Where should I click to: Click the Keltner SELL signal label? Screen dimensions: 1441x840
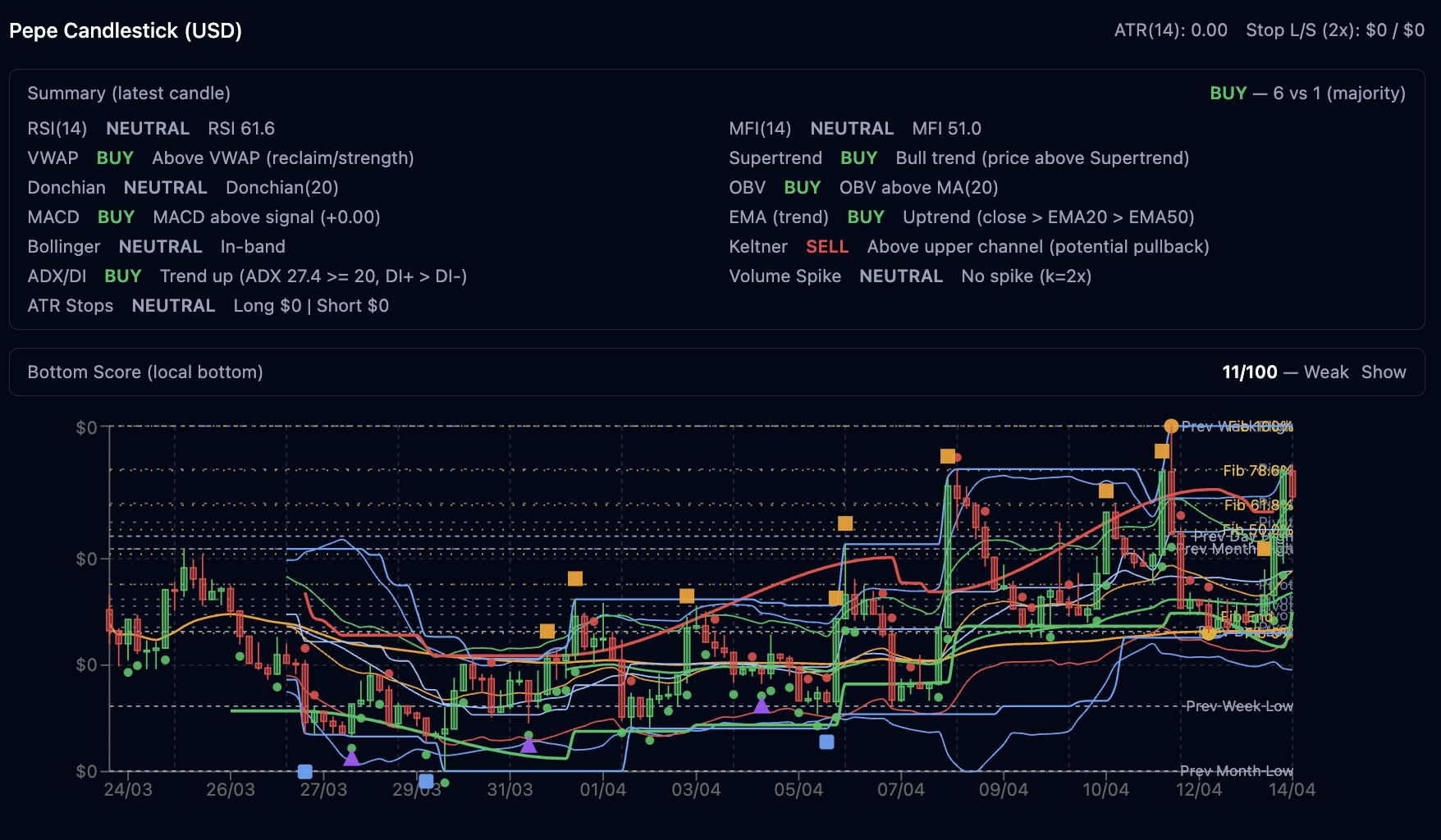tap(826, 247)
